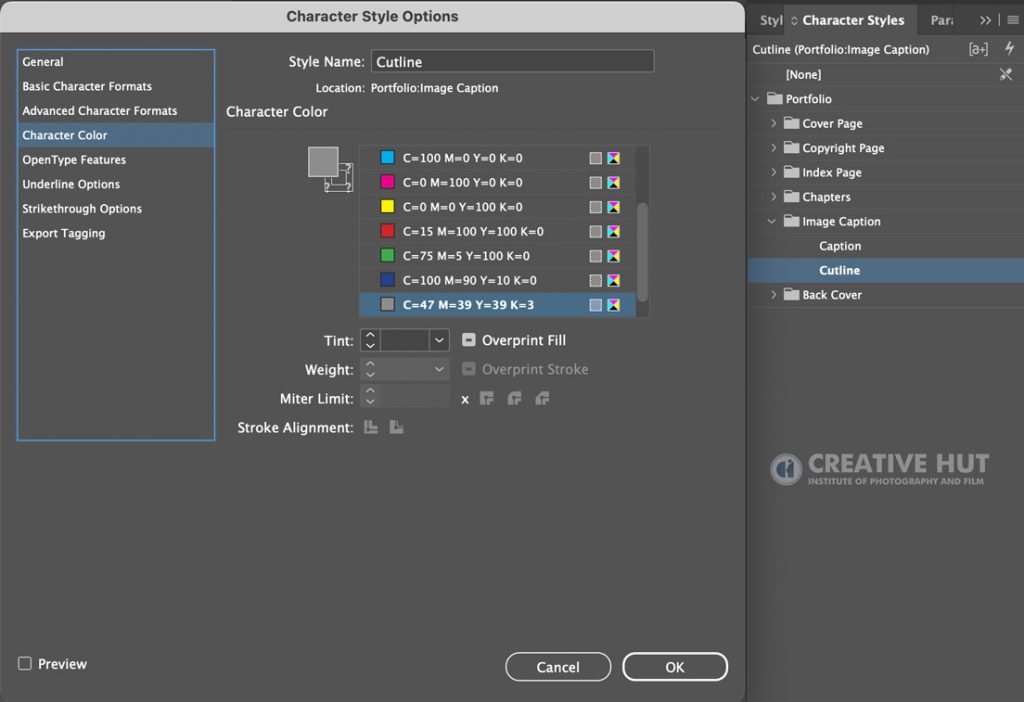
Task: Click the fill and stroke color proxy icon
Action: coord(330,168)
